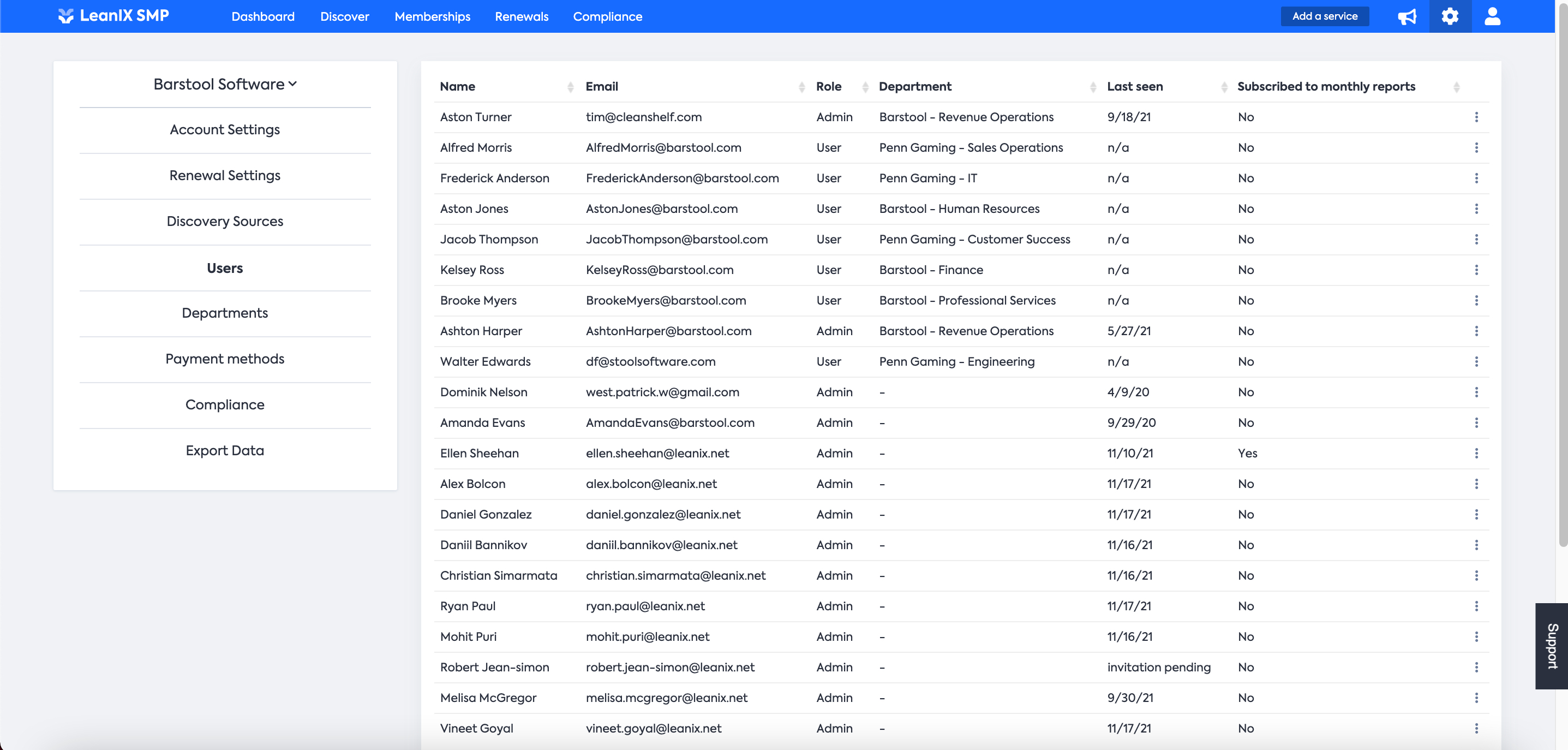Open the user profile icon

click(1492, 16)
